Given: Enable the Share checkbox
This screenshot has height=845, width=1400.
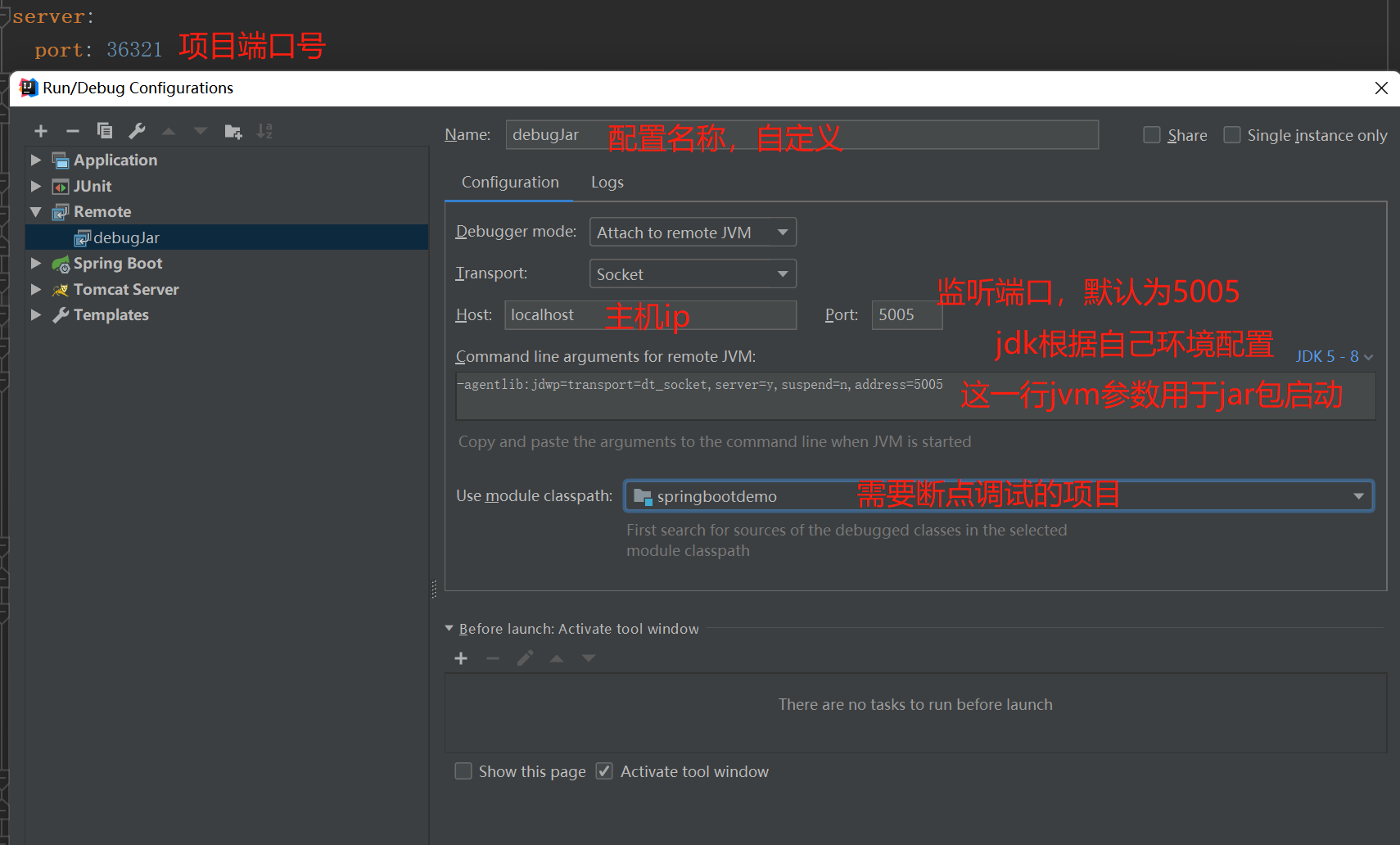Looking at the screenshot, I should point(1151,134).
